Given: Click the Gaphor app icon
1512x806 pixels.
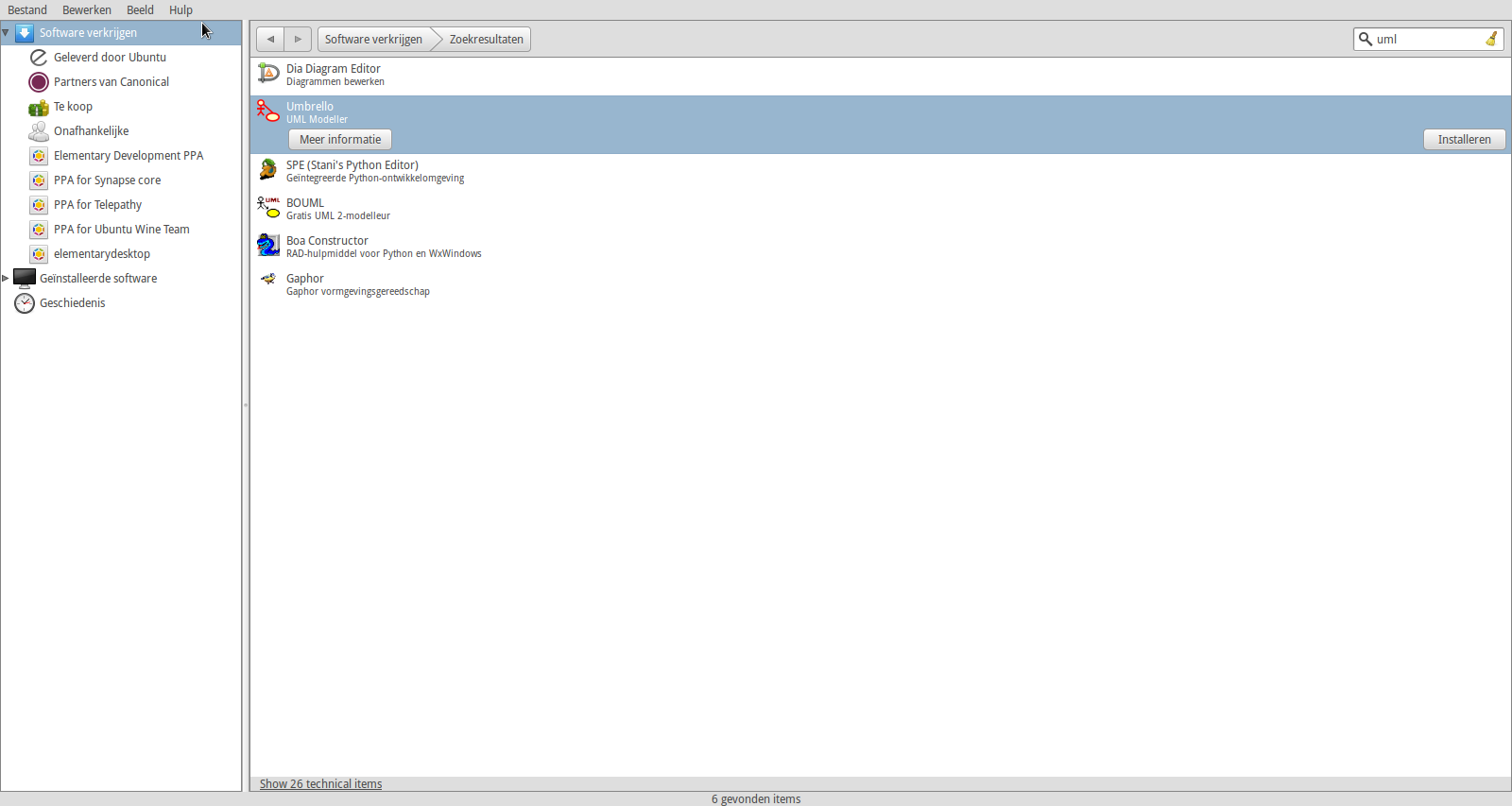Looking at the screenshot, I should [x=268, y=280].
